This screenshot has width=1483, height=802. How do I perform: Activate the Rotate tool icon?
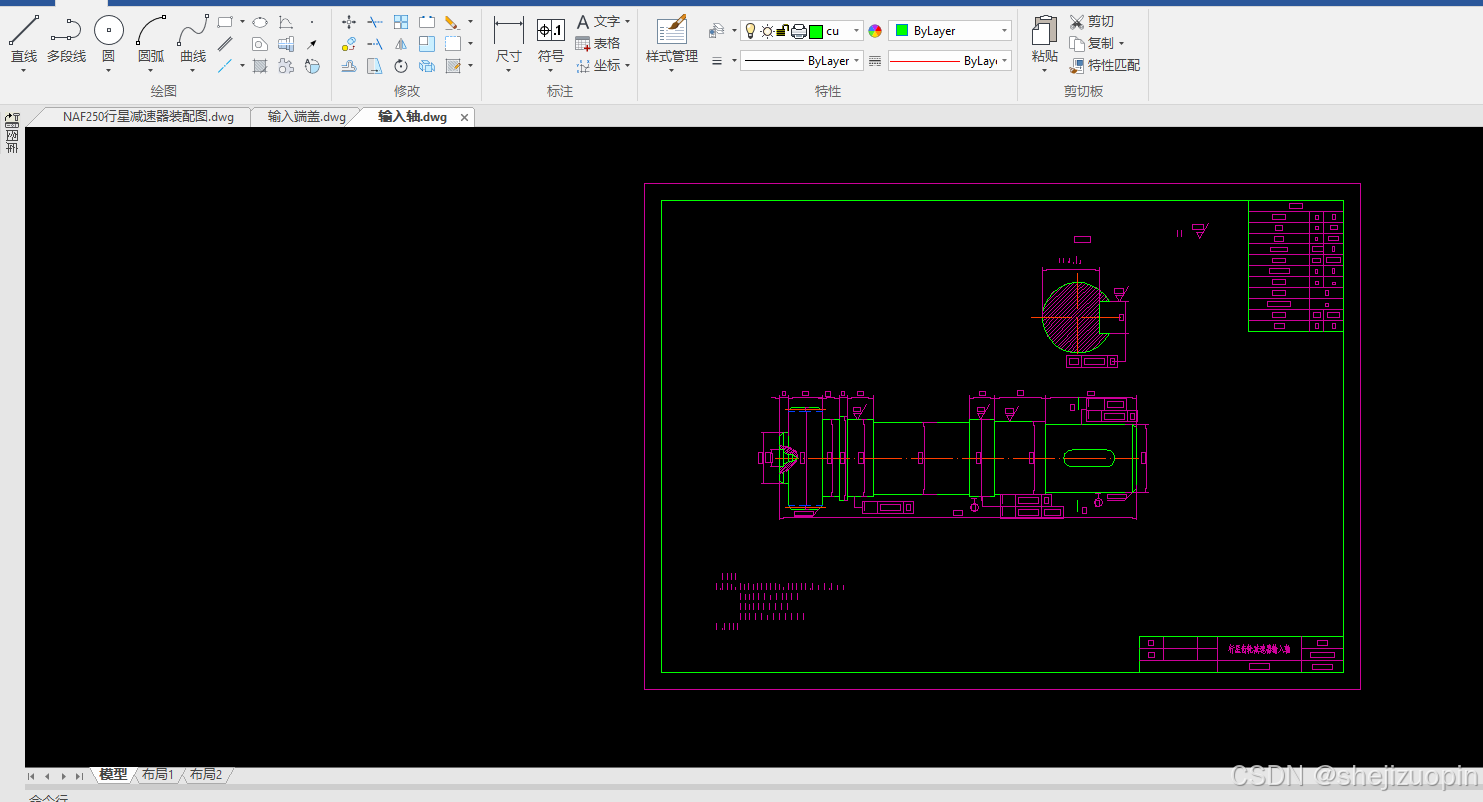(401, 66)
